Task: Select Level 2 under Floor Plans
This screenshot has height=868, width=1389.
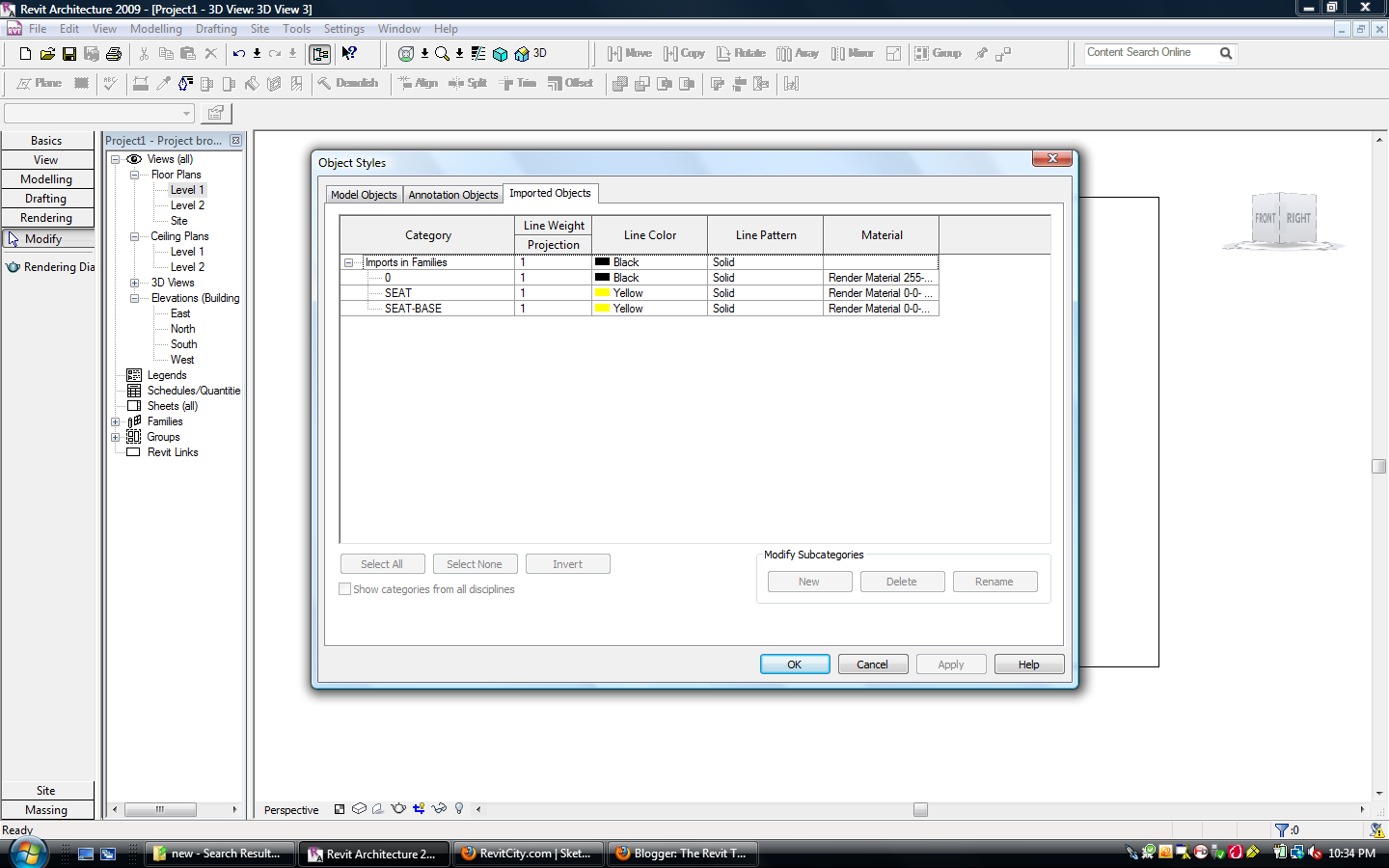Action: click(x=187, y=205)
